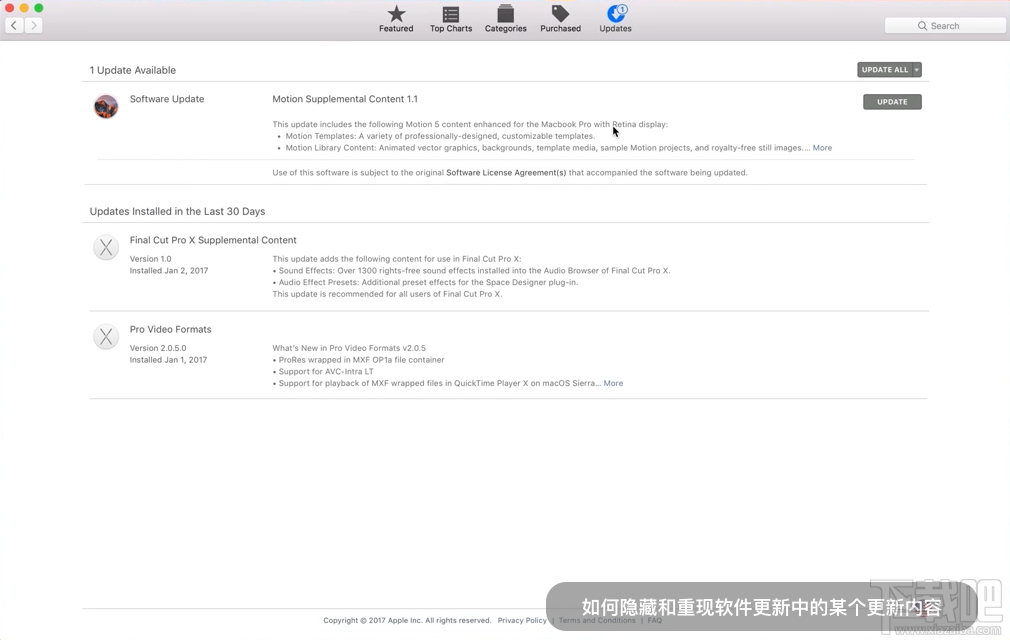Click the Software Update label
The height and width of the screenshot is (640, 1010).
[167, 99]
